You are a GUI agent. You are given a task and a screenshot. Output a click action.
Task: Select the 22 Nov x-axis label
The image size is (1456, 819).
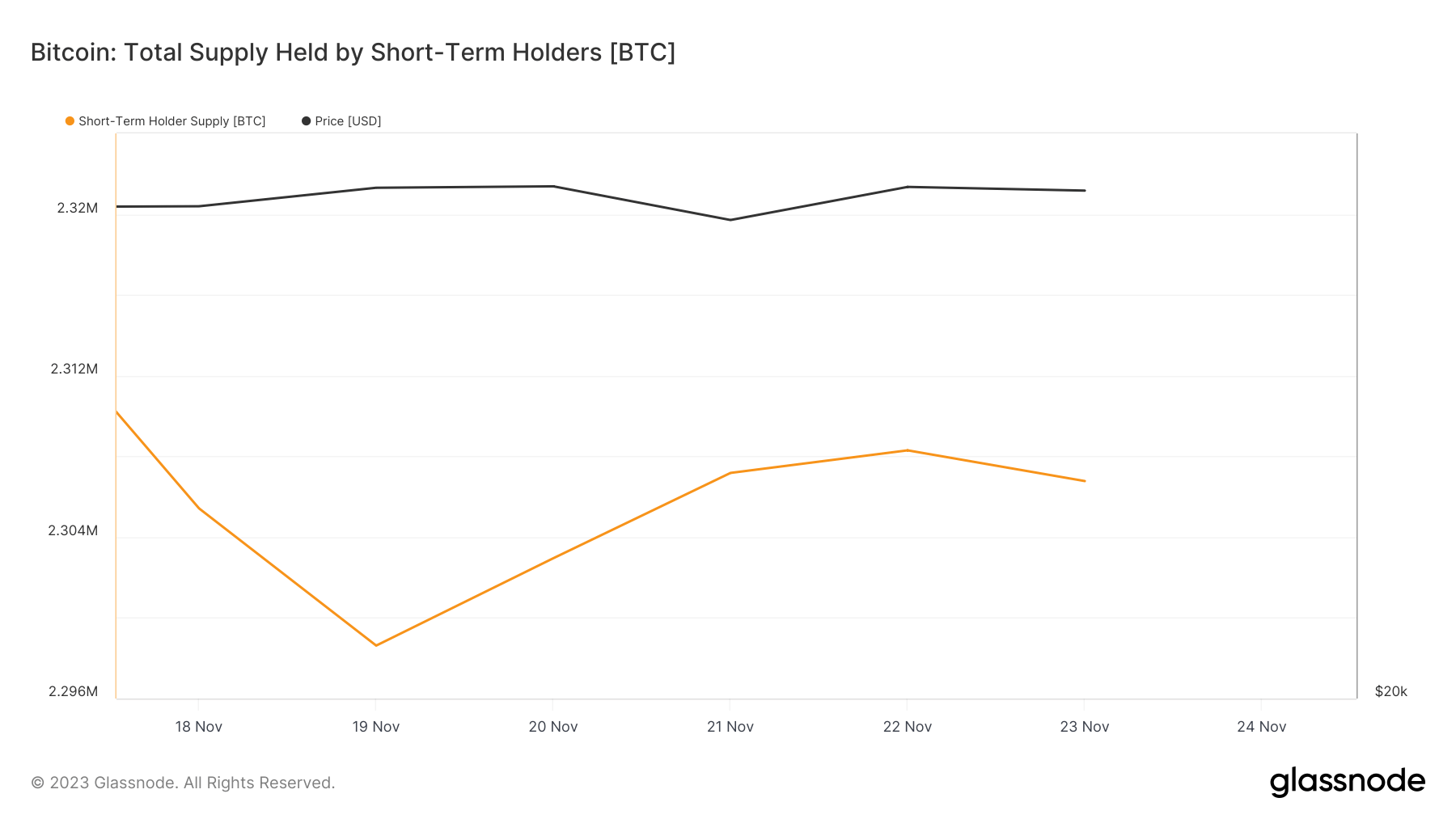coord(907,727)
